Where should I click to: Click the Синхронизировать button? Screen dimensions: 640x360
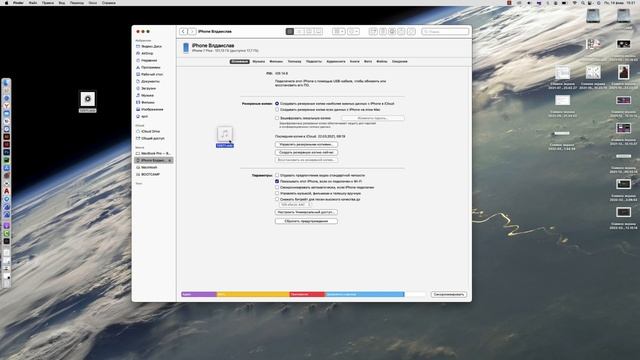point(449,294)
